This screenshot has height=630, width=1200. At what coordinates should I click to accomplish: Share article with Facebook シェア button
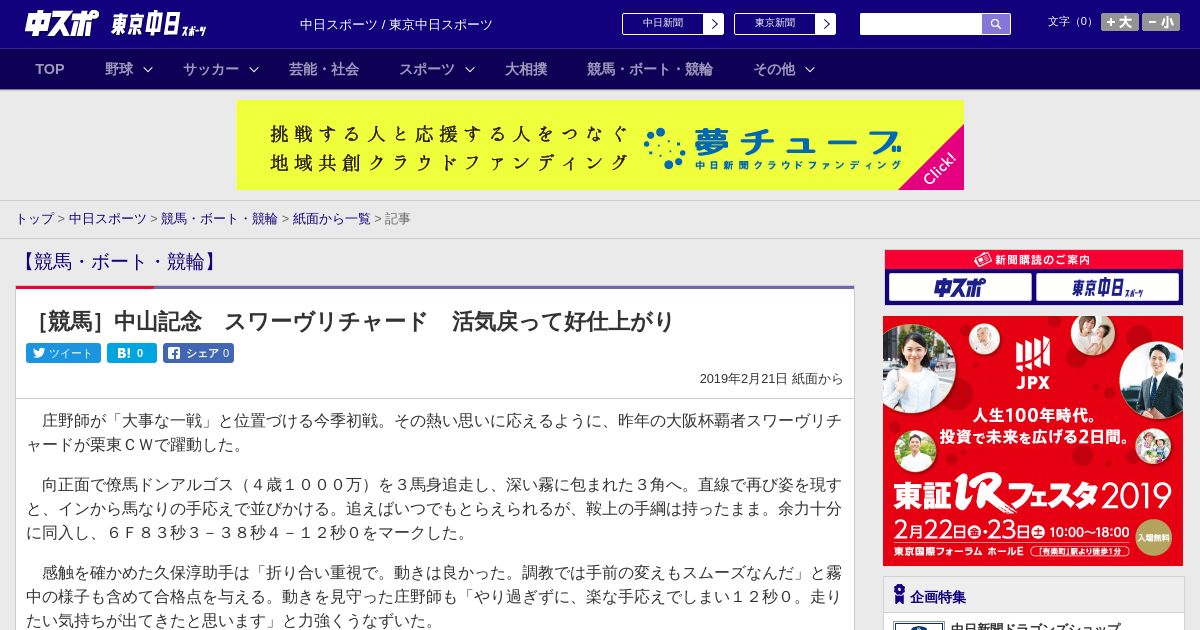(x=198, y=353)
